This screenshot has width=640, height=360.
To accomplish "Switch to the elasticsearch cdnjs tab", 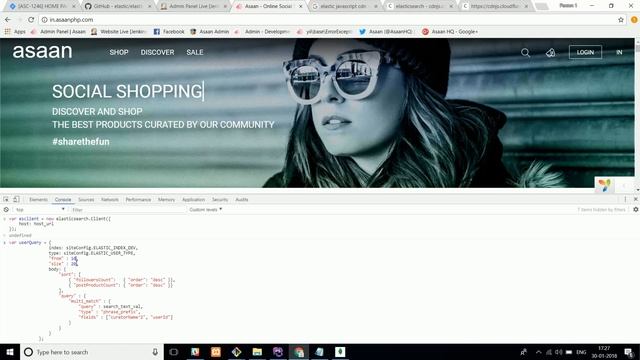I will pos(420,6).
